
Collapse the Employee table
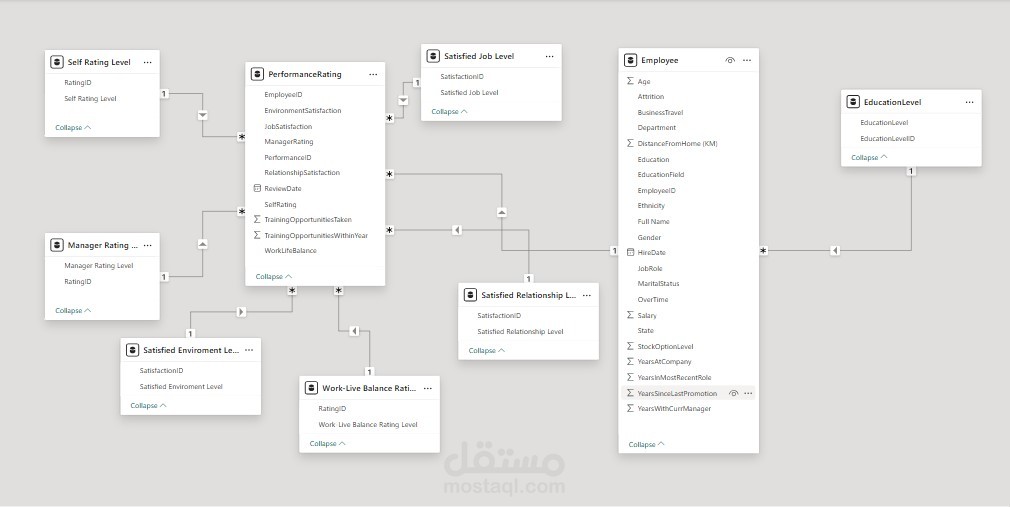[x=646, y=445]
